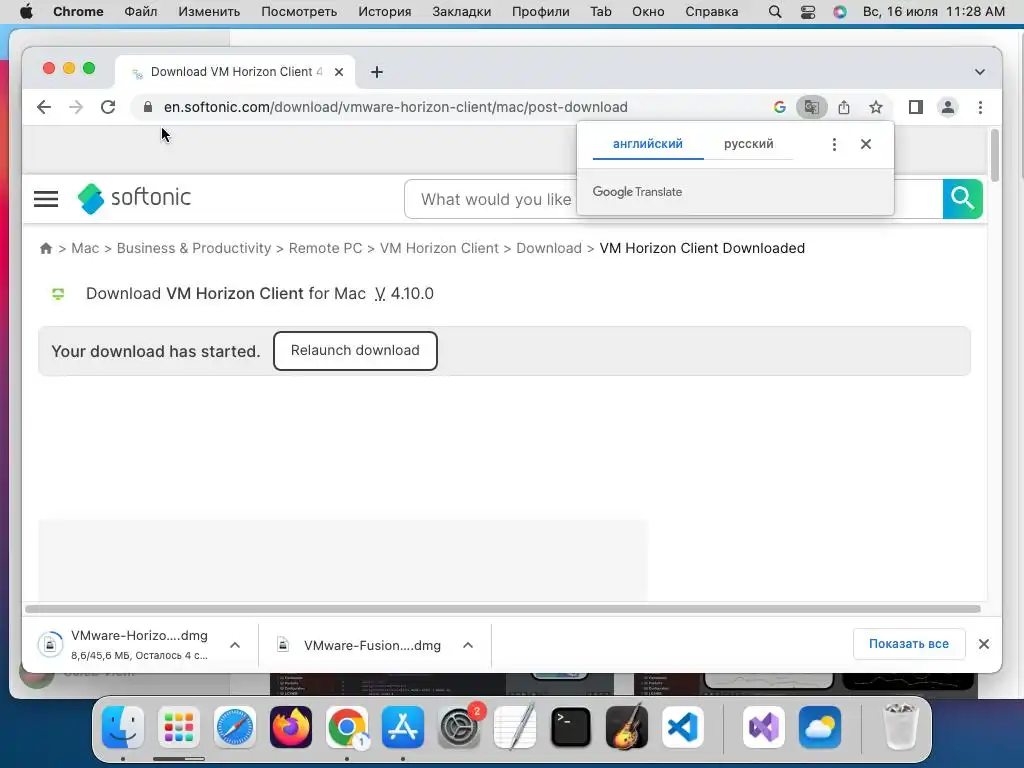The height and width of the screenshot is (768, 1024).
Task: Click the Softonic logo
Action: tap(134, 198)
